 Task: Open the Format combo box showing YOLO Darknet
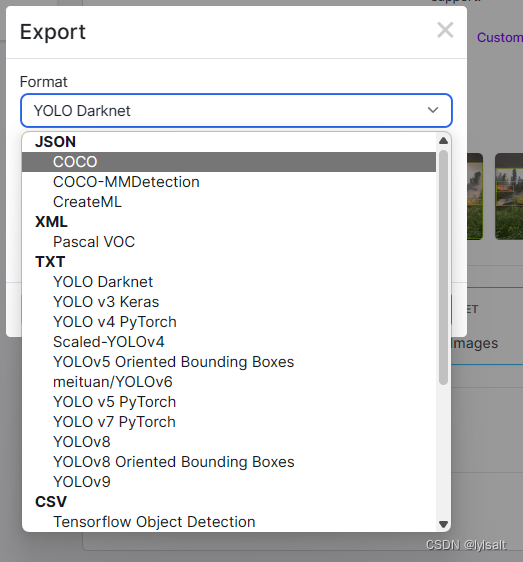[x=236, y=110]
